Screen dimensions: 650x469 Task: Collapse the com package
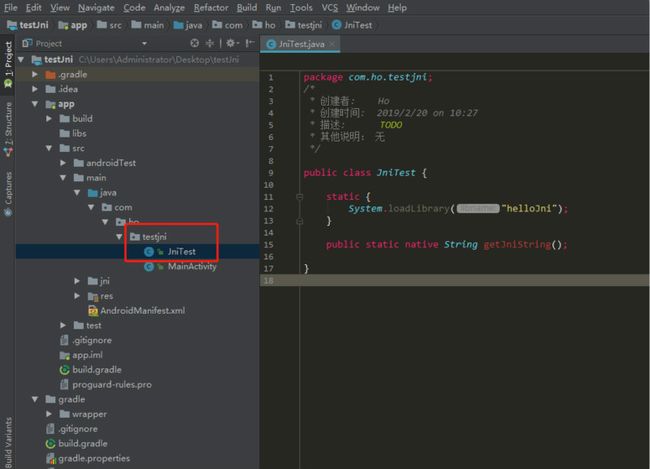91,207
